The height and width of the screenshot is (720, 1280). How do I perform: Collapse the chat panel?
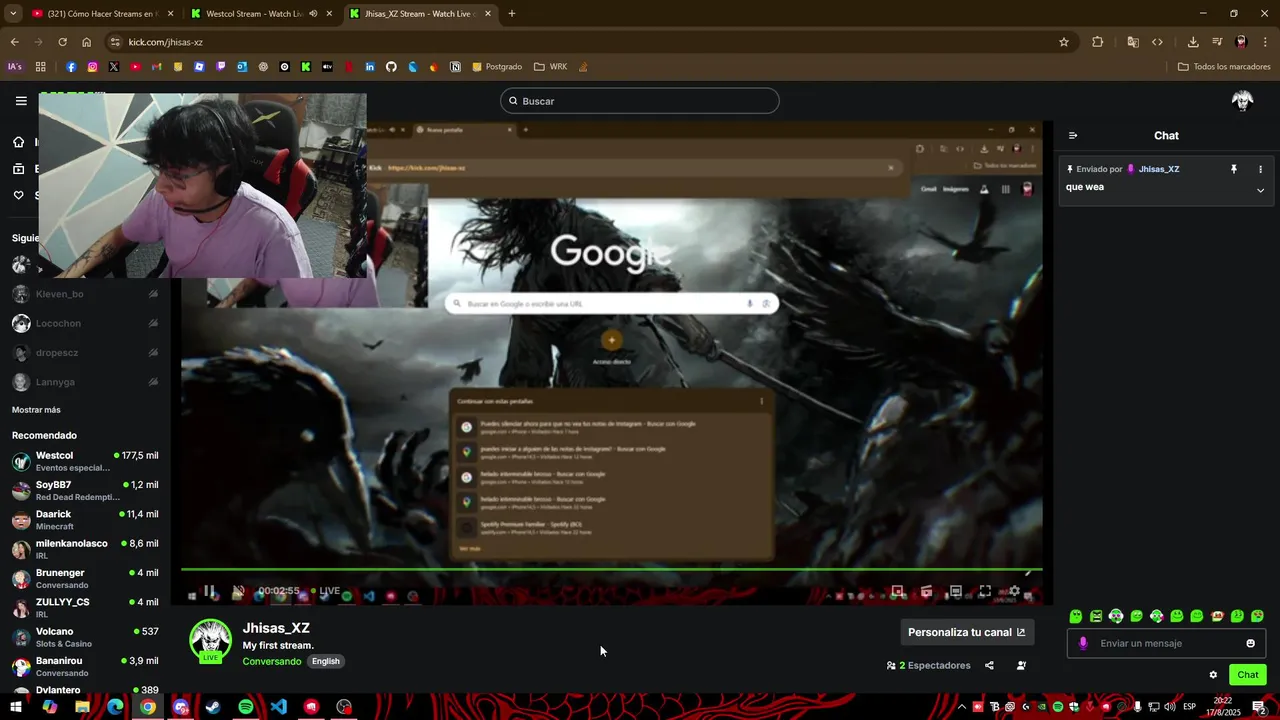pos(1073,135)
